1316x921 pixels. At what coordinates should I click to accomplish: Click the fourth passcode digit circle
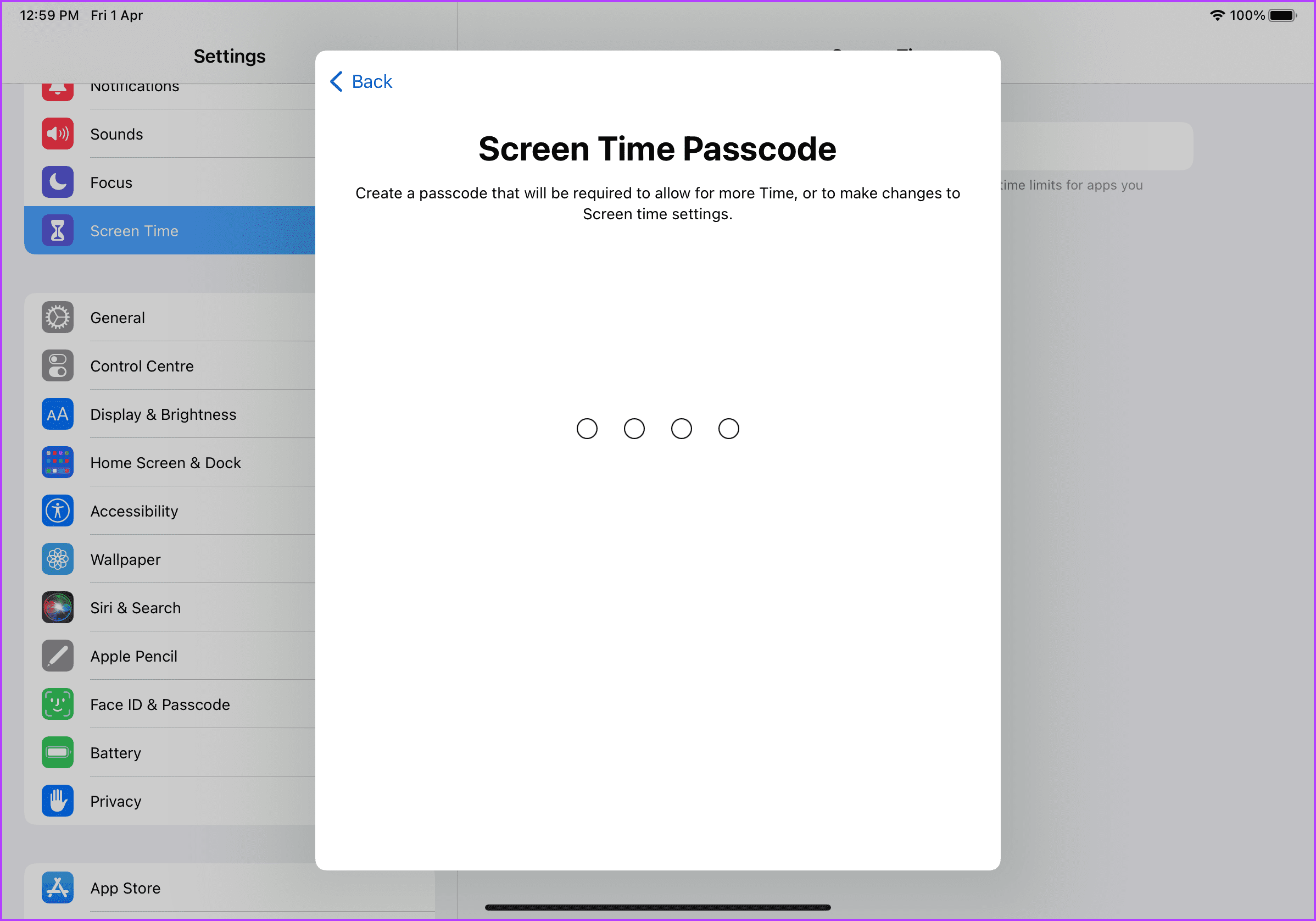click(x=728, y=429)
